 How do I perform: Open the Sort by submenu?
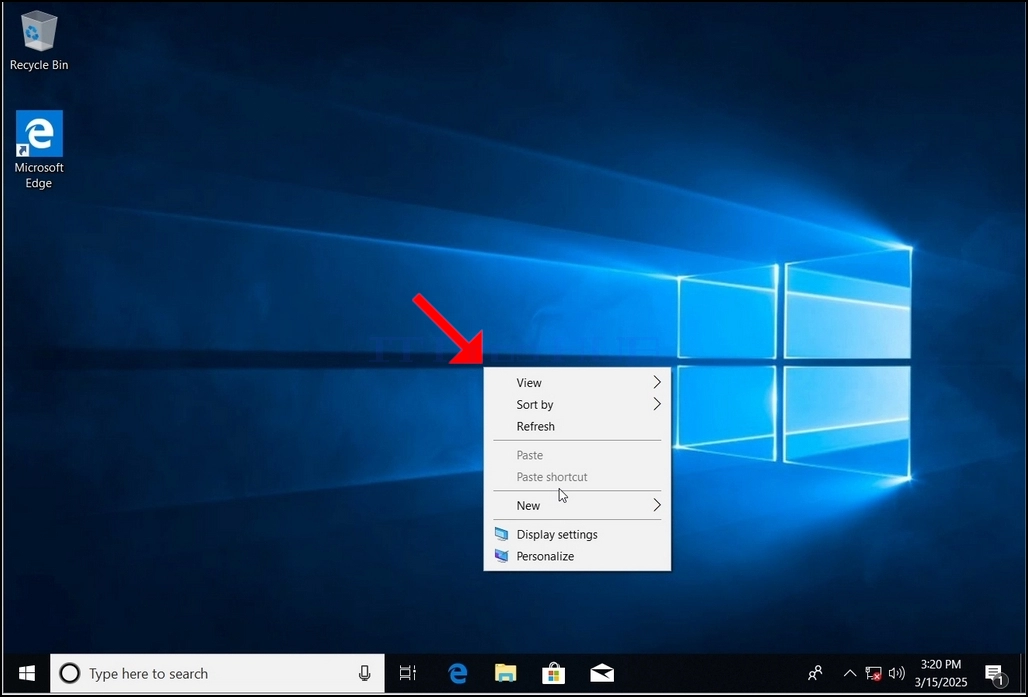click(577, 405)
